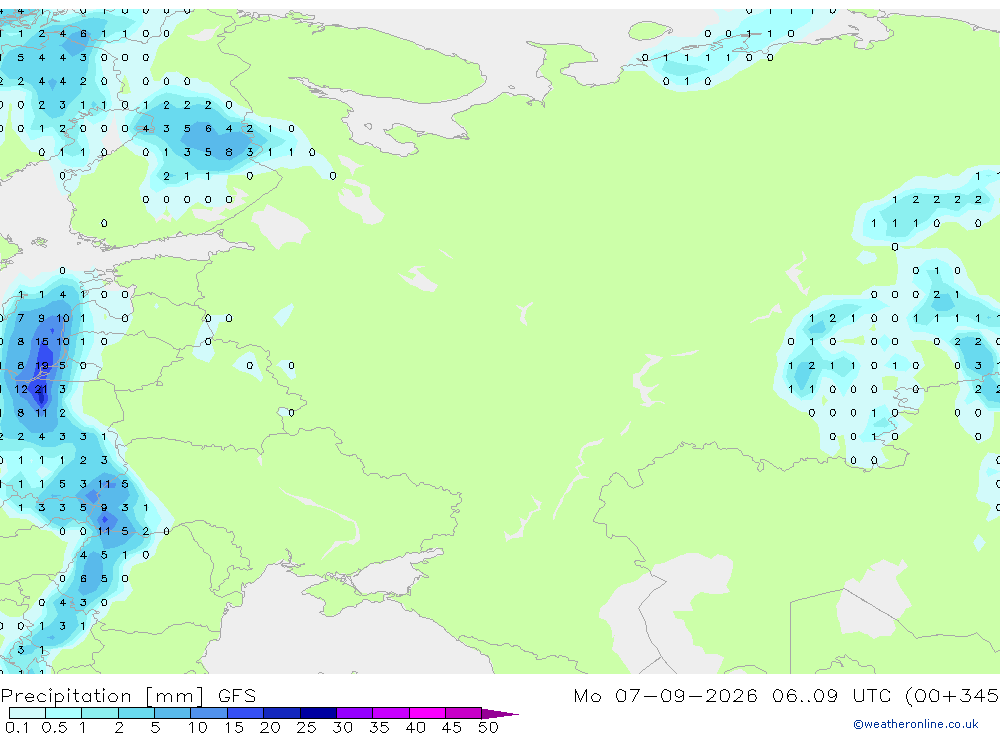The width and height of the screenshot is (1000, 733).
Task: Select the 5–10 mm legend color segment
Action: pyautogui.click(x=173, y=713)
